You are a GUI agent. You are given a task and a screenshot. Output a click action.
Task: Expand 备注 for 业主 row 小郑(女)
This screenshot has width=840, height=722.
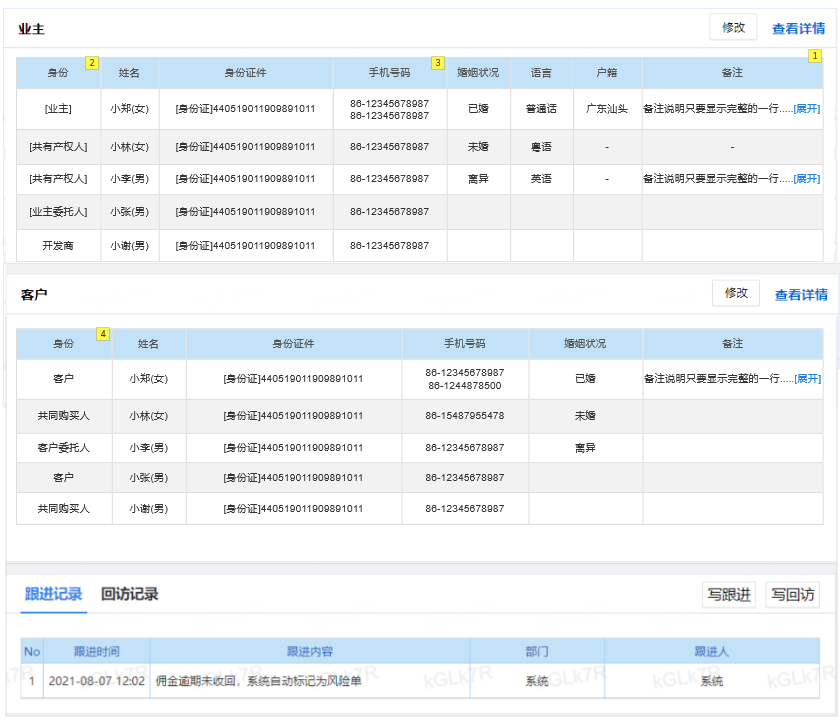[807, 109]
